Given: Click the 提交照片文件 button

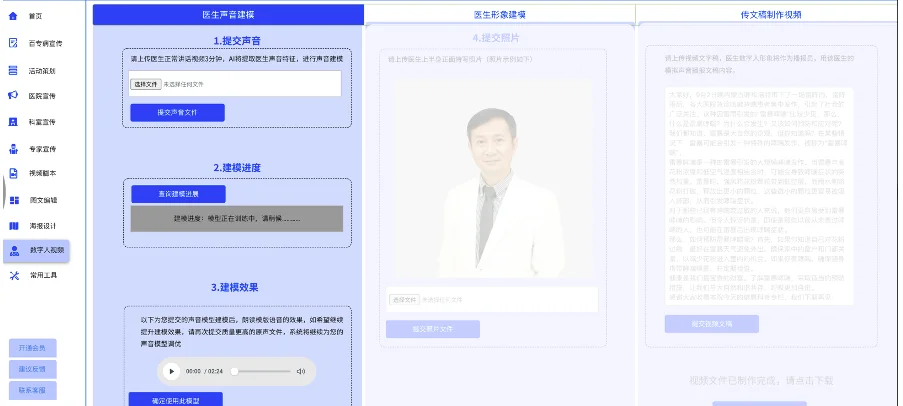Looking at the screenshot, I should point(432,329).
